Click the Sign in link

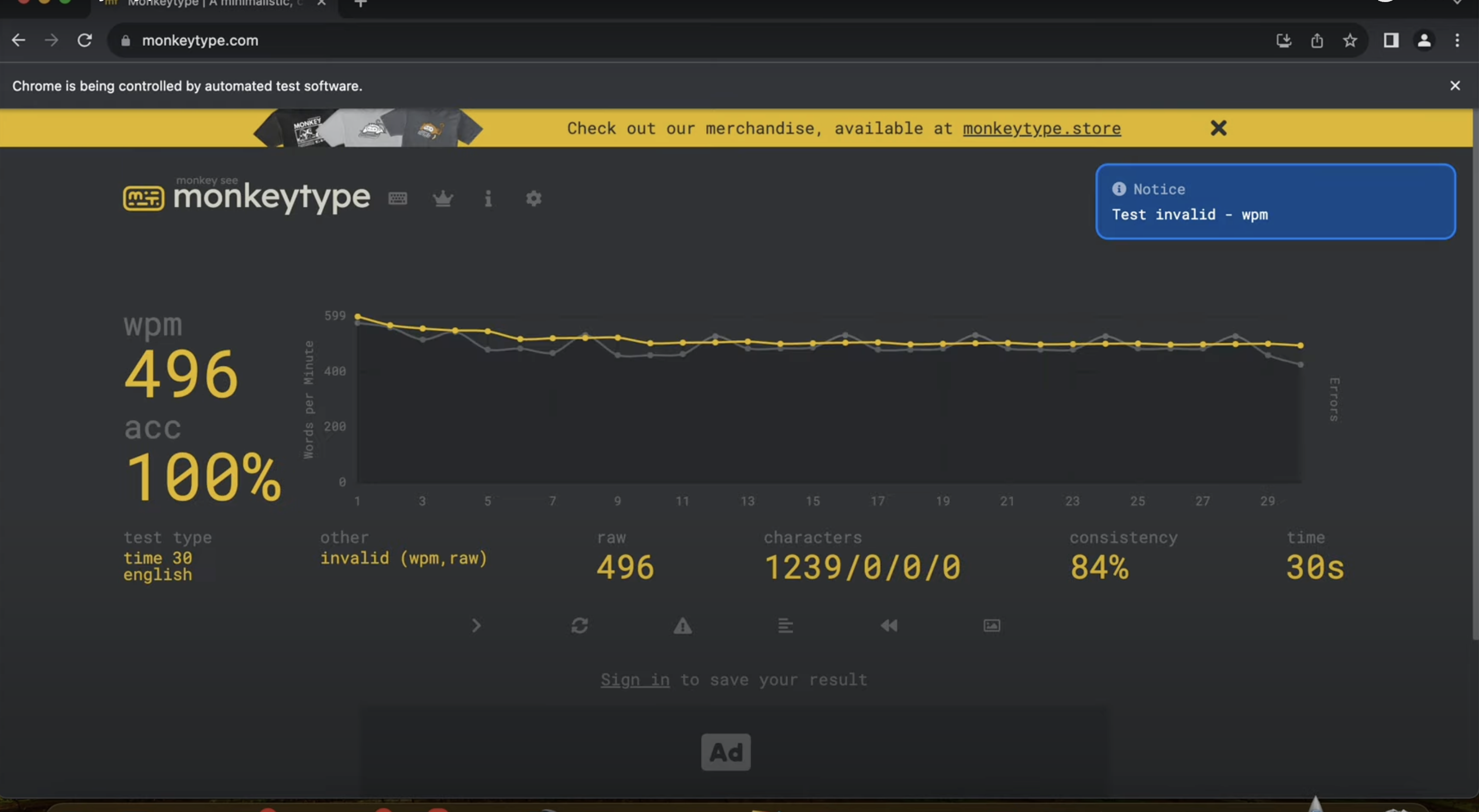(635, 680)
